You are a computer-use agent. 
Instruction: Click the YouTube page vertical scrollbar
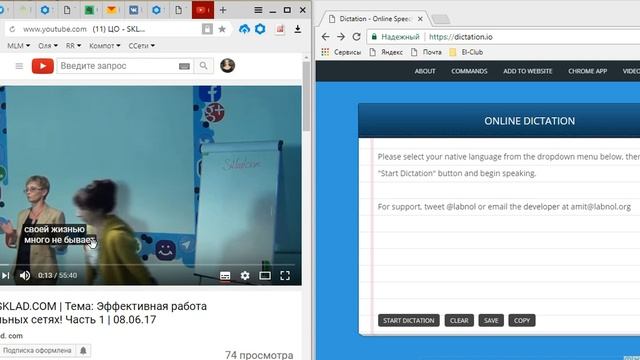(307, 96)
